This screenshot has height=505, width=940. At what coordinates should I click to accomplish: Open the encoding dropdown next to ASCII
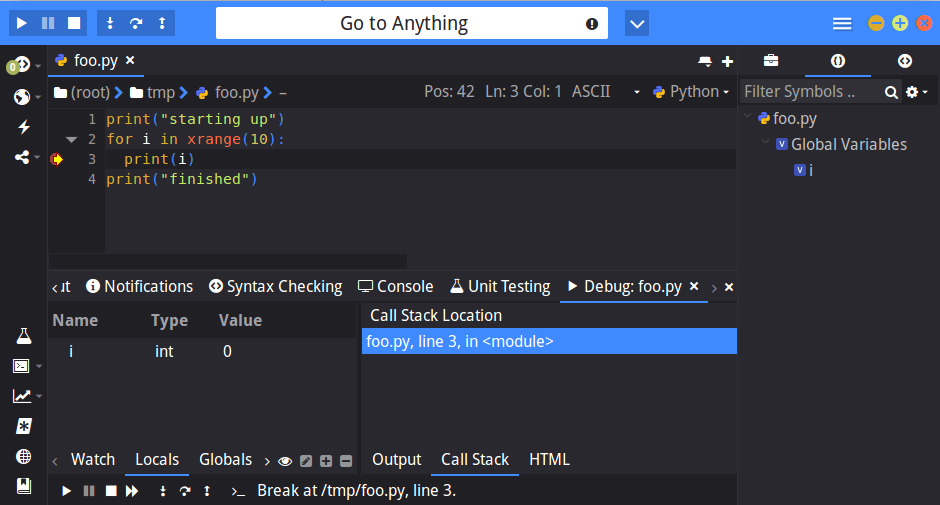click(x=637, y=92)
